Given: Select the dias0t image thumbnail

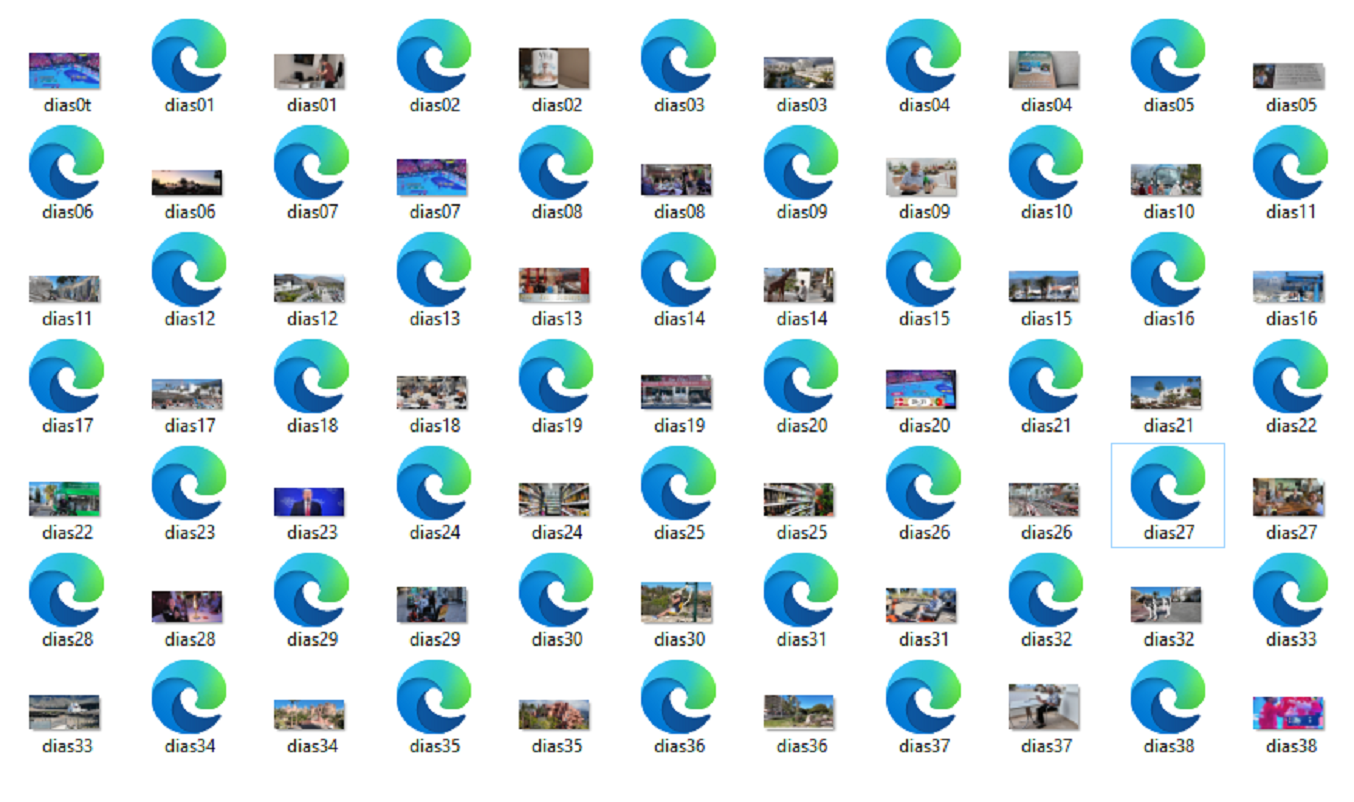Looking at the screenshot, I should [64, 72].
